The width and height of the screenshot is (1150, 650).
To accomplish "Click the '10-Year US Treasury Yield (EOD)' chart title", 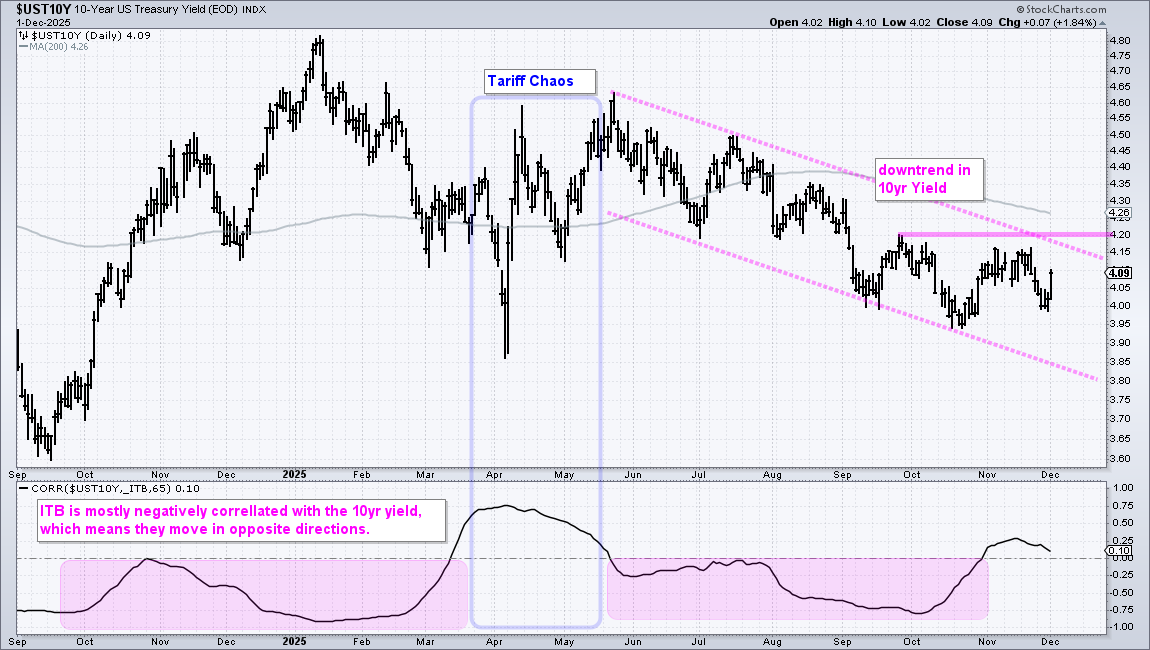I will 156,10.
